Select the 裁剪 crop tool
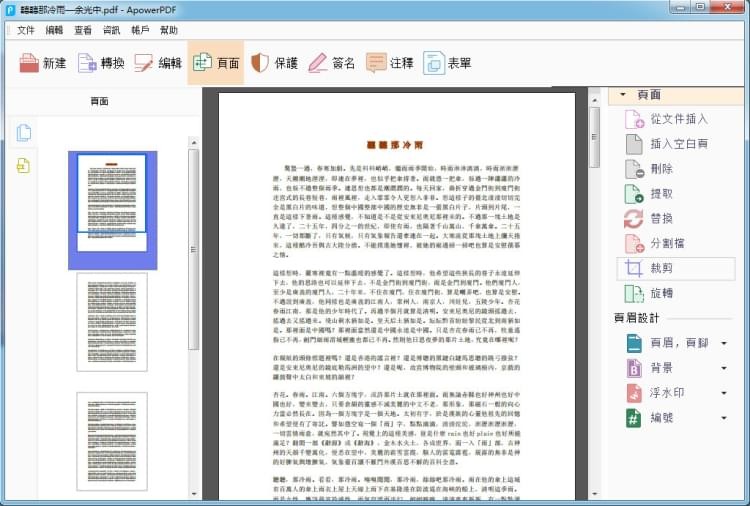 coord(676,268)
